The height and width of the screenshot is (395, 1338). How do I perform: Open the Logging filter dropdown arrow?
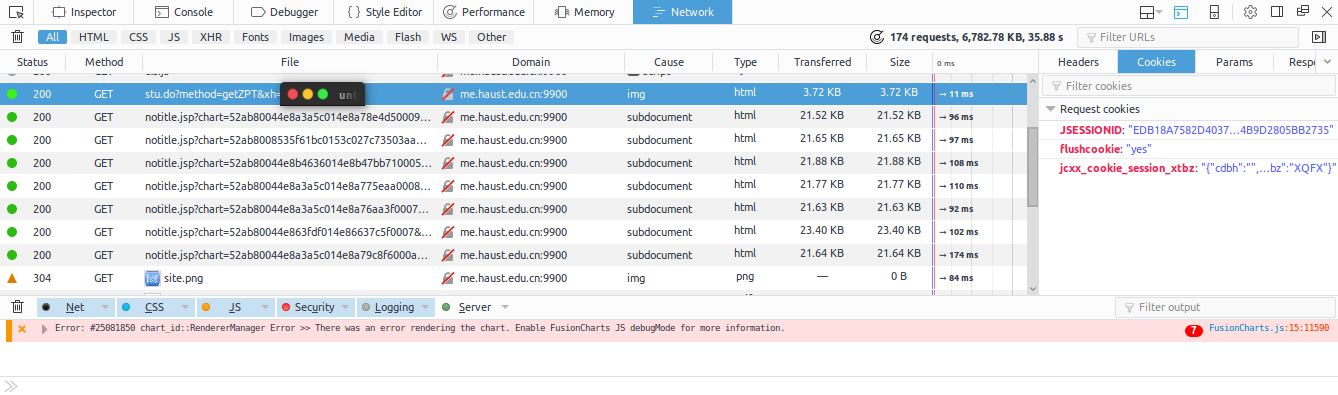(x=425, y=307)
